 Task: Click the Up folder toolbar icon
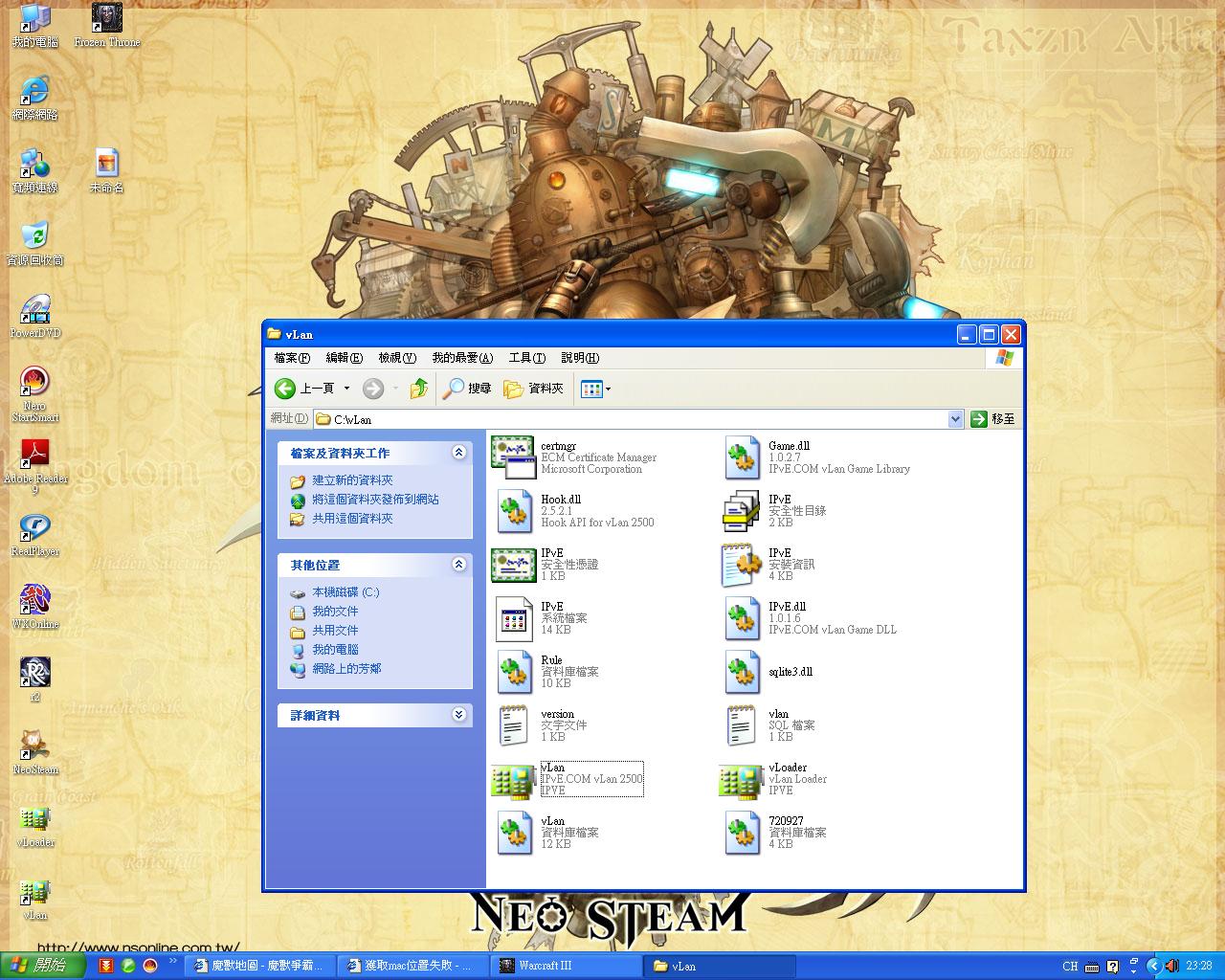tap(418, 388)
